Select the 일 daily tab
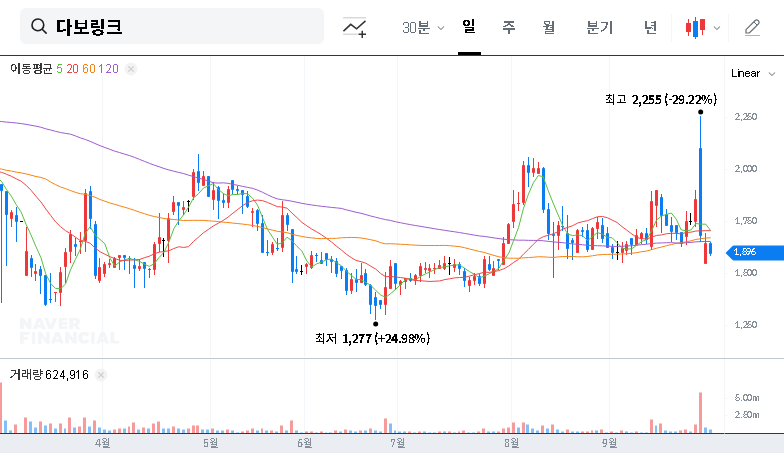Image resolution: width=784 pixels, height=453 pixels. click(x=469, y=26)
